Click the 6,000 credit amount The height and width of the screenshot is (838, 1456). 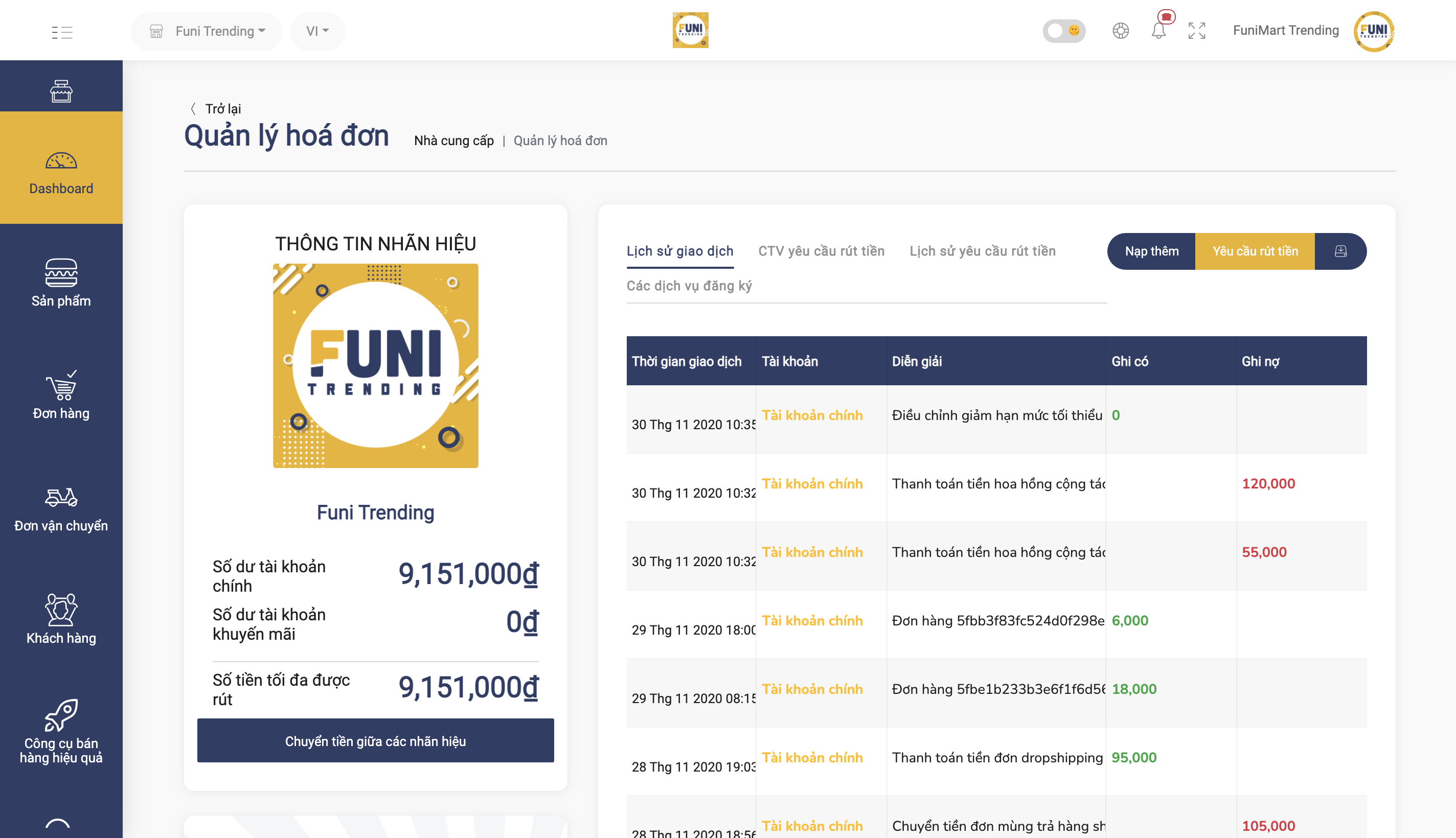tap(1129, 620)
